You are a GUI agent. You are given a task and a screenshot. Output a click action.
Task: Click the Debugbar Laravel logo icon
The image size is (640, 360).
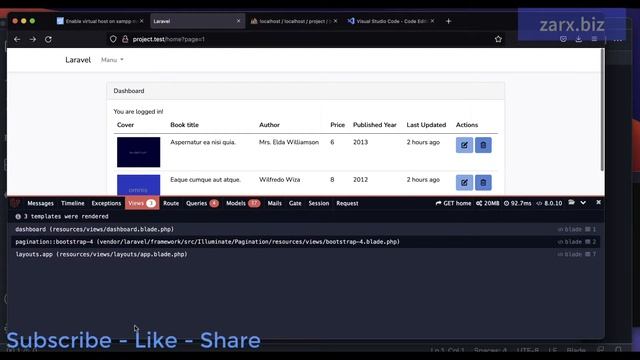coord(15,203)
